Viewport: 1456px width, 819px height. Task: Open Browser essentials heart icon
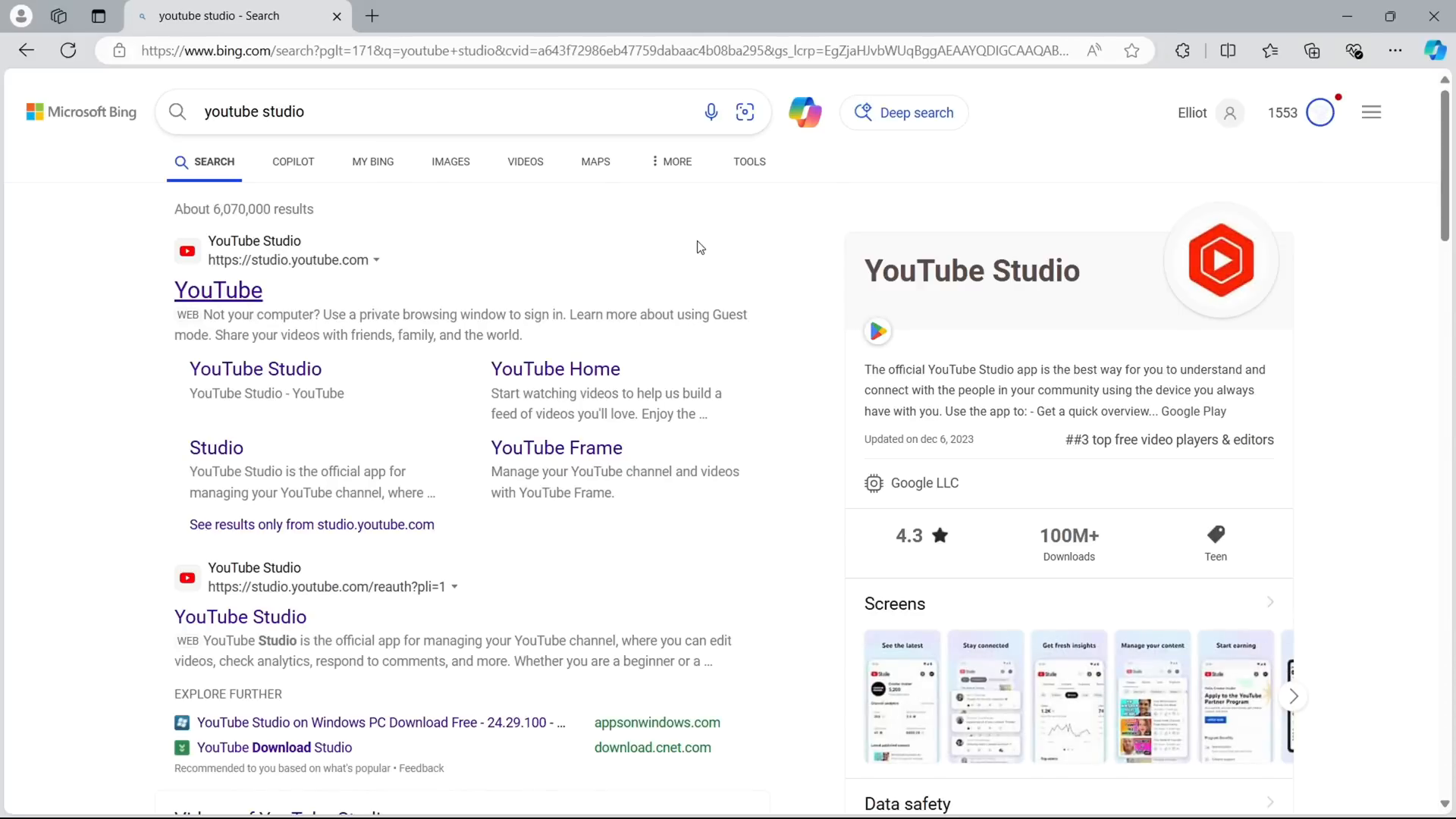pos(1354,51)
